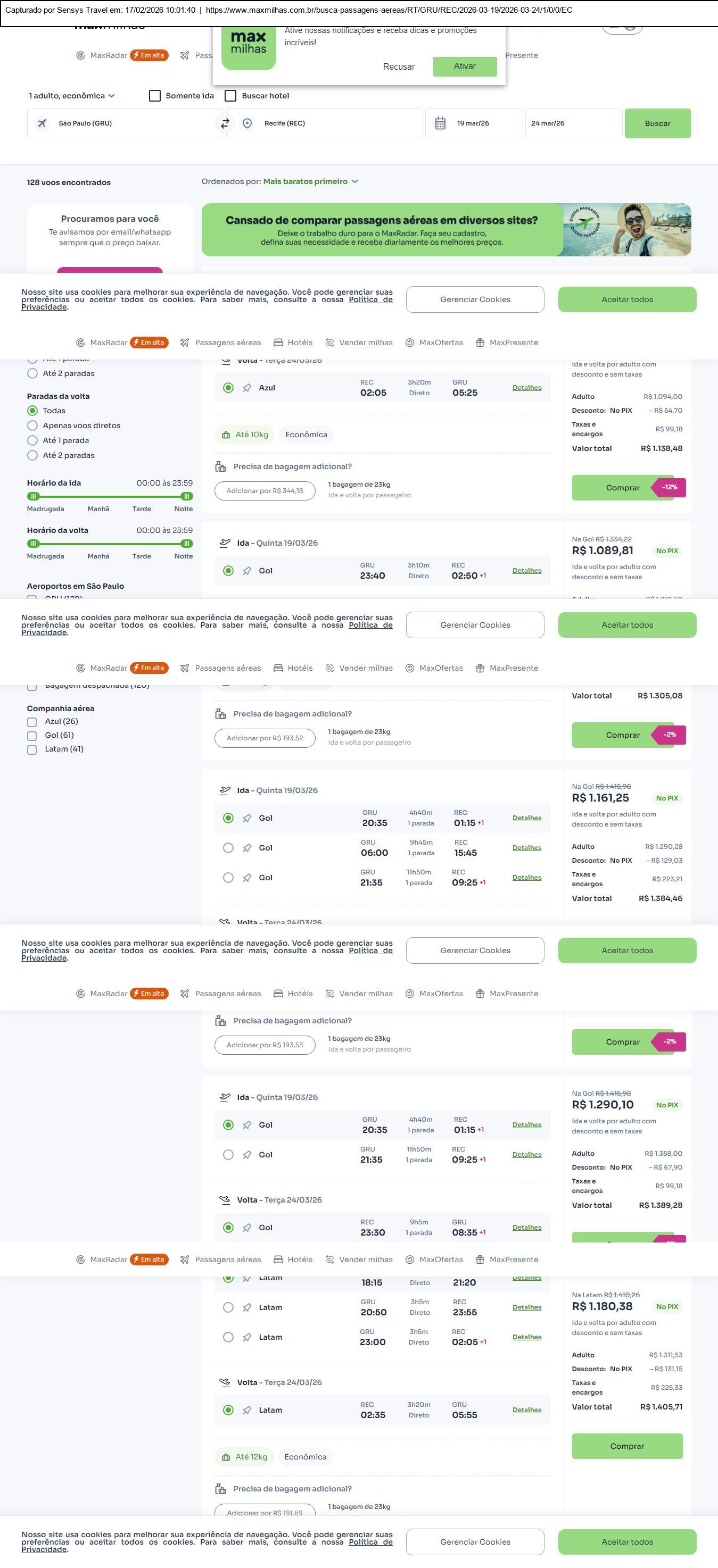Select Apenas voos diretos for return stops
The height and width of the screenshot is (1568, 718).
tap(33, 426)
